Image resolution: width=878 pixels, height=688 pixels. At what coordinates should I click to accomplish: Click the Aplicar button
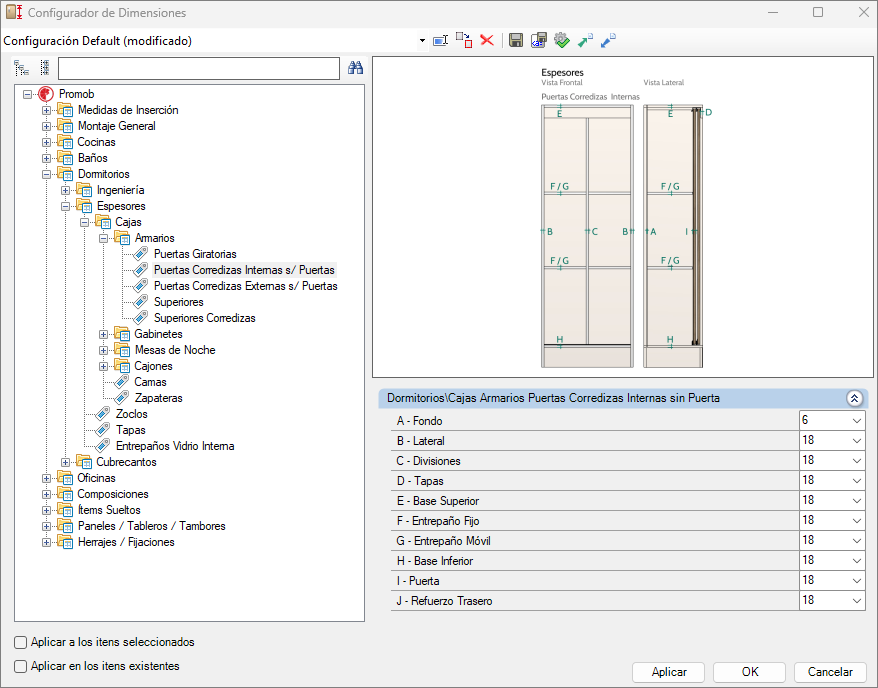[669, 672]
